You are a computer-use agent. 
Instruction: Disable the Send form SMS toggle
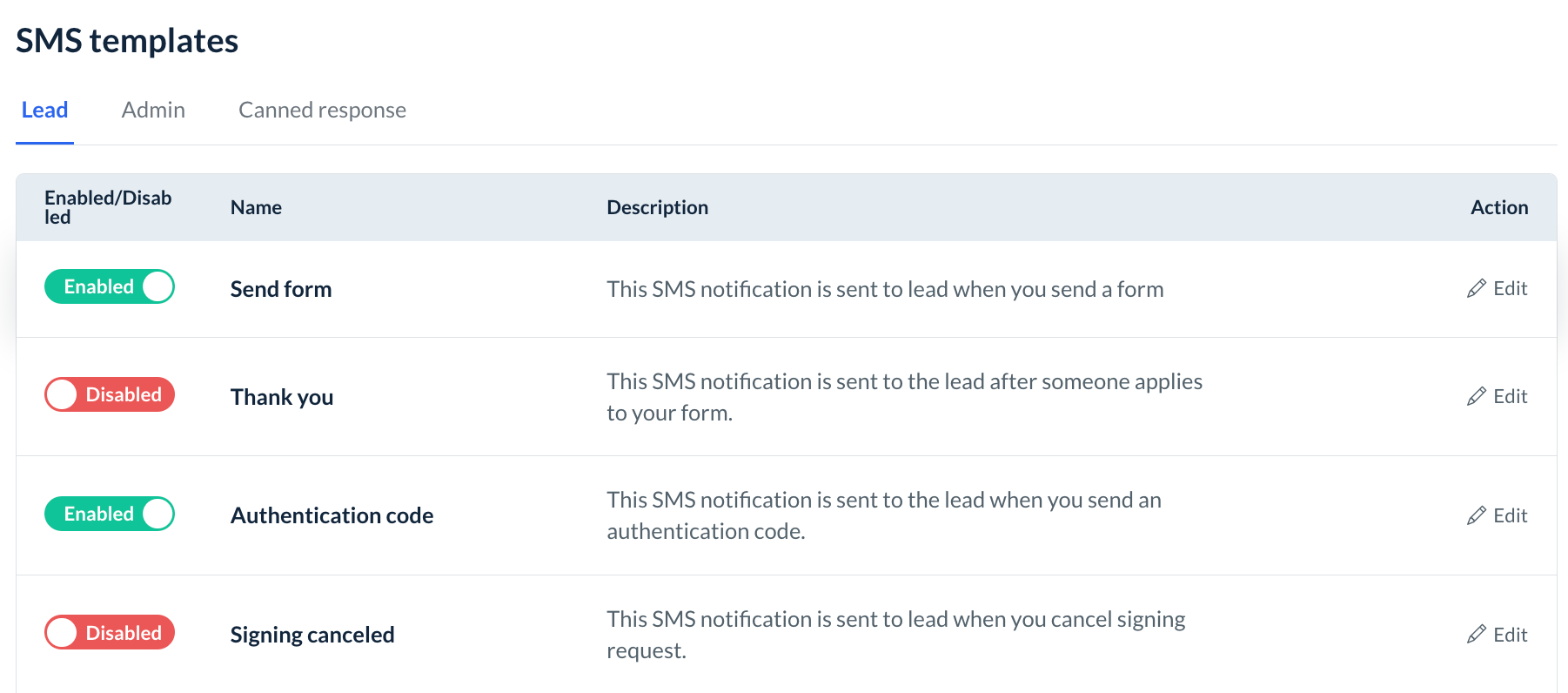click(110, 287)
